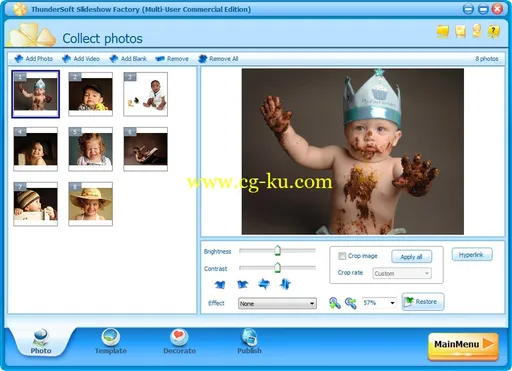Close the Slideshow Factory window

point(497,9)
